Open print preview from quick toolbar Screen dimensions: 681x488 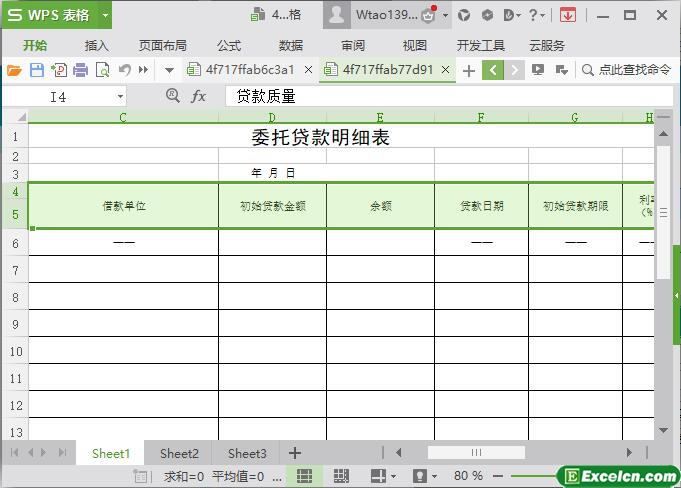coord(102,70)
